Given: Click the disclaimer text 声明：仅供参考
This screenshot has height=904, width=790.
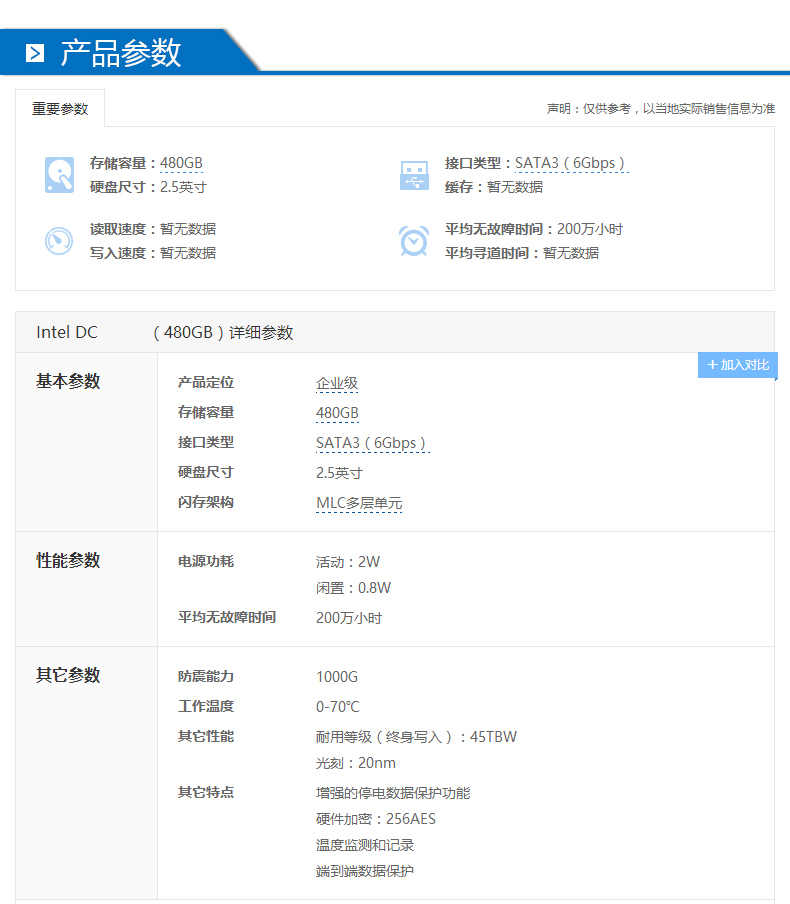Looking at the screenshot, I should coord(661,109).
